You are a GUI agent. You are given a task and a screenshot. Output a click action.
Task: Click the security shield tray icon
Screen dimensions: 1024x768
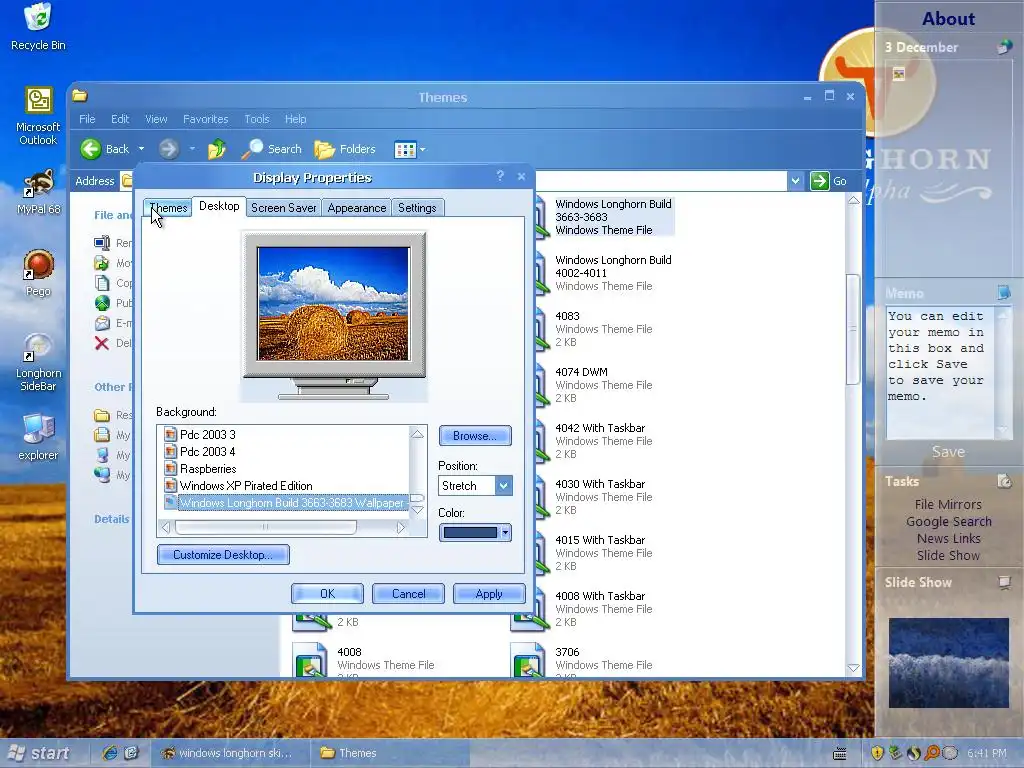[877, 753]
